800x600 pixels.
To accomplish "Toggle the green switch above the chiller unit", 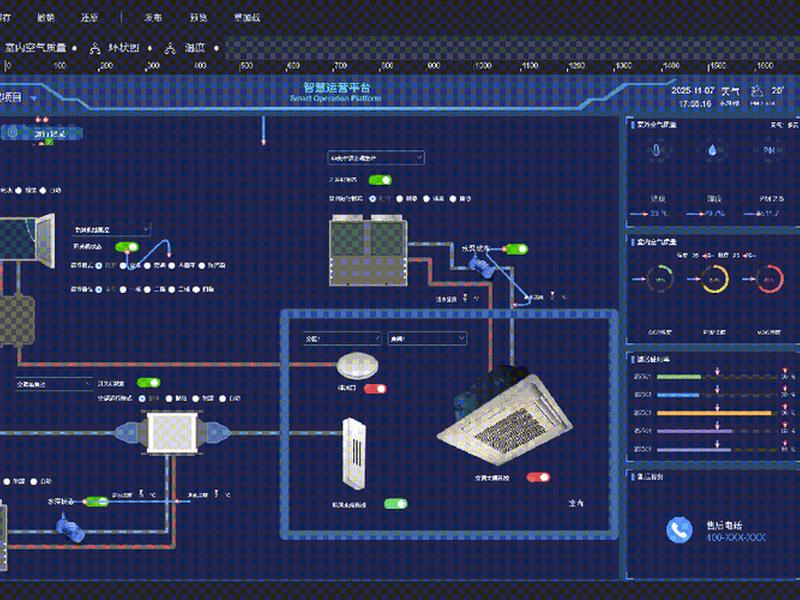I will pyautogui.click(x=380, y=180).
